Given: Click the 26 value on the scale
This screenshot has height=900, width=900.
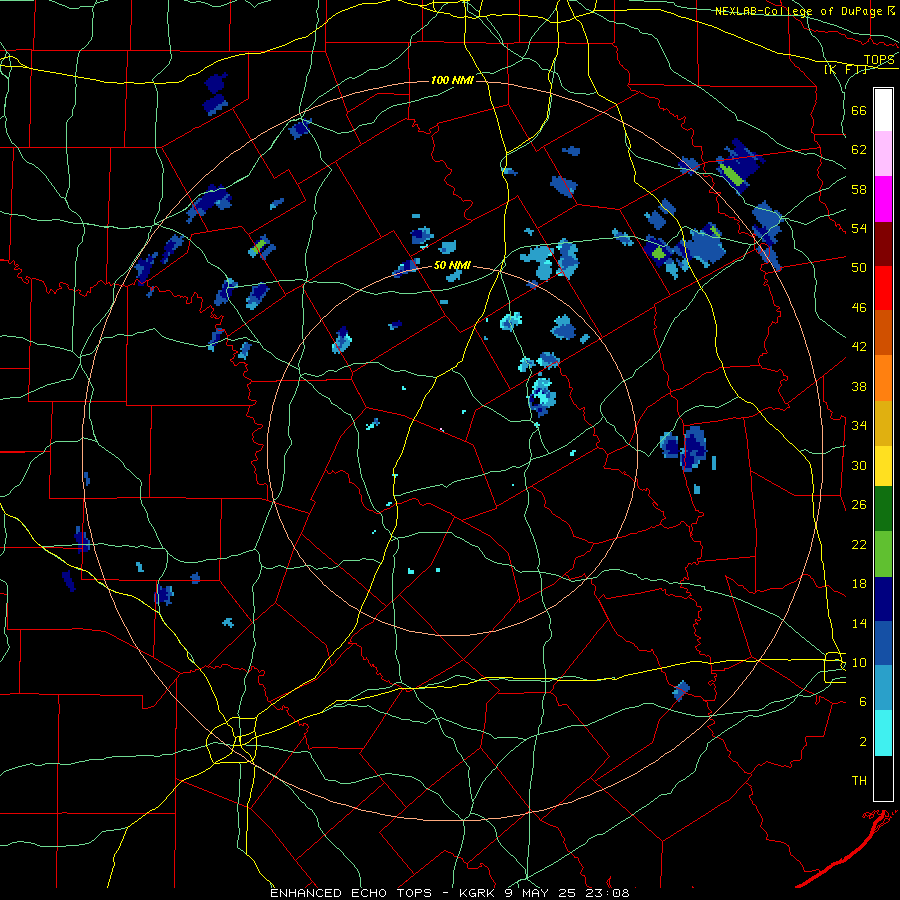Looking at the screenshot, I should (859, 505).
